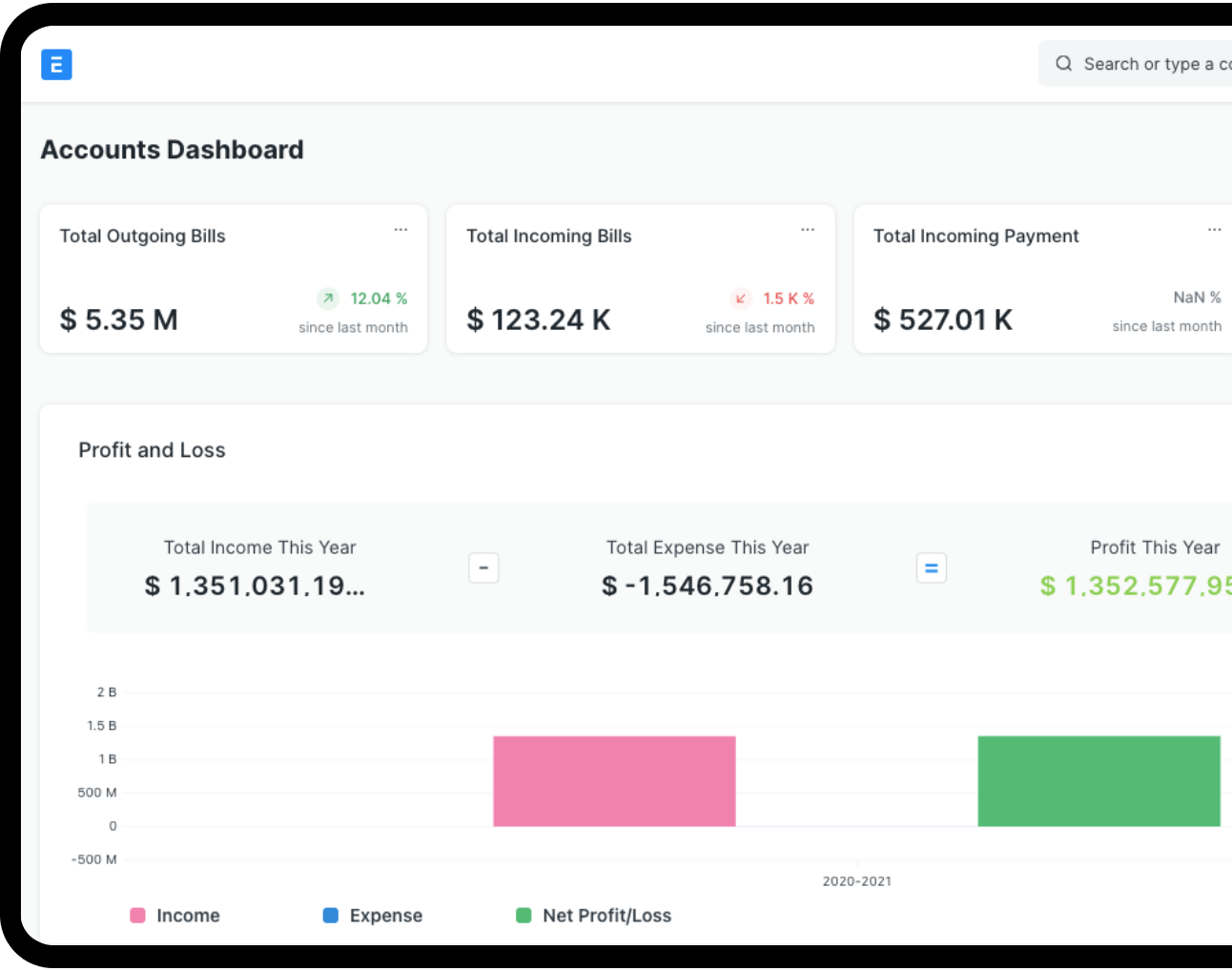Click the pink Income bar in the chart
1232x971 pixels.
[614, 781]
